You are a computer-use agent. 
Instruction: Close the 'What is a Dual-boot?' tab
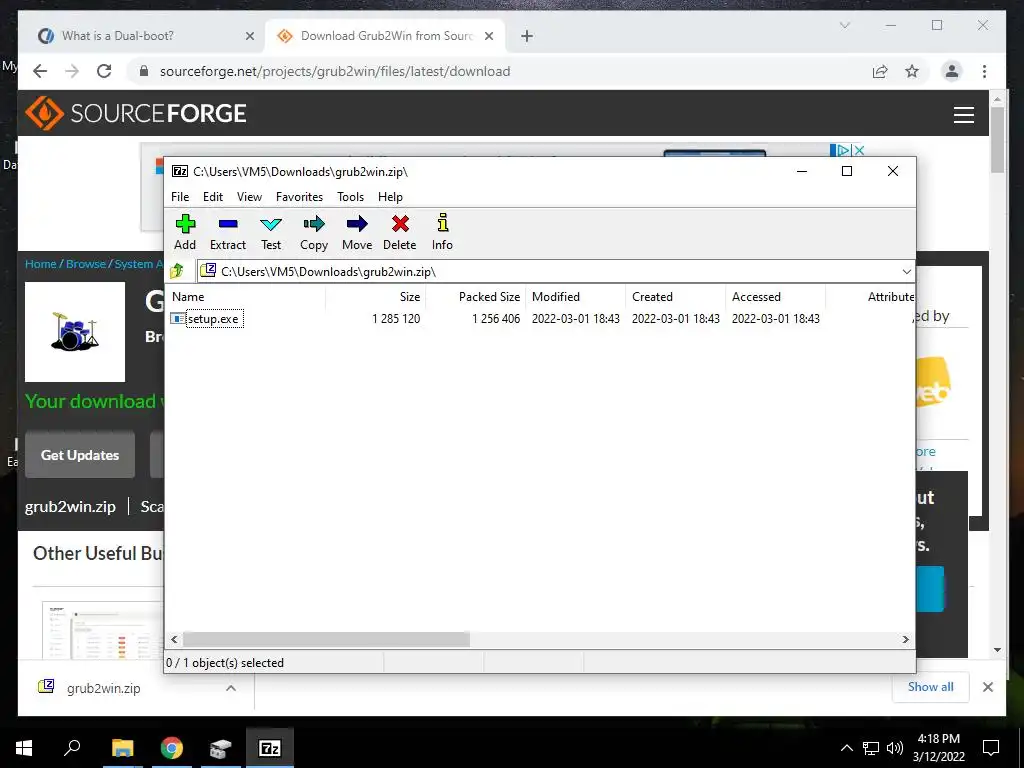coord(249,36)
